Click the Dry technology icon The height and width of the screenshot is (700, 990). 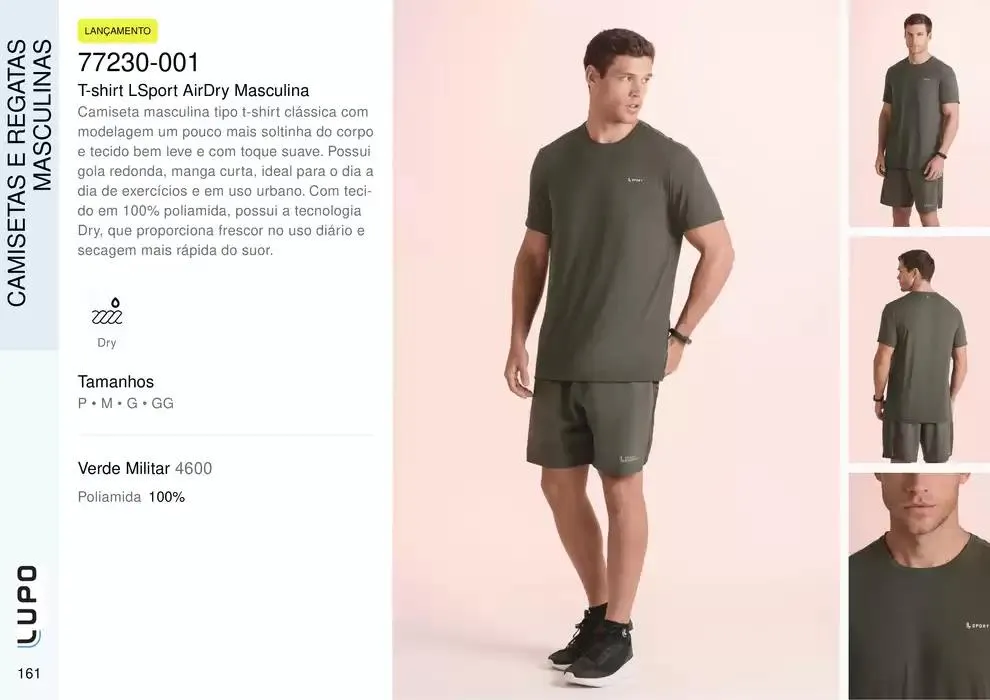click(x=107, y=311)
